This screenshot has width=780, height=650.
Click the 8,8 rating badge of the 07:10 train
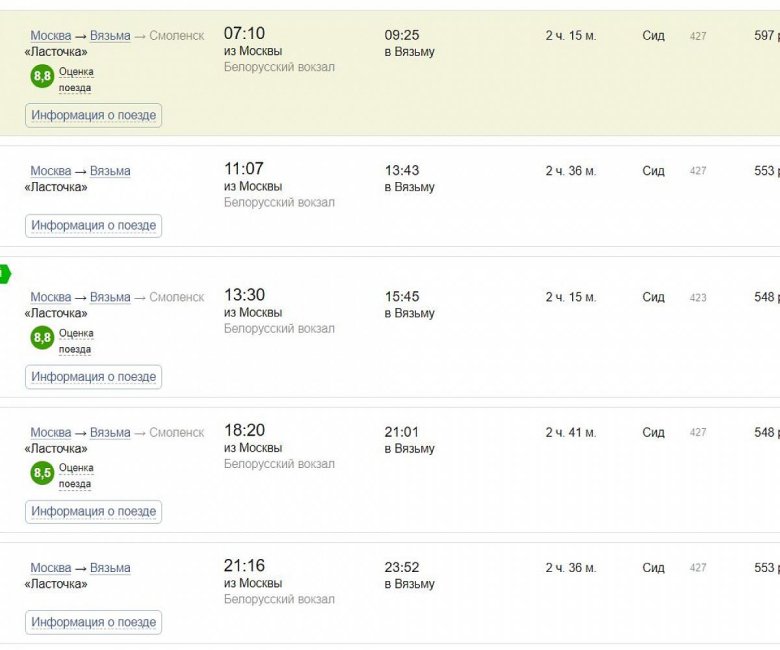point(42,76)
